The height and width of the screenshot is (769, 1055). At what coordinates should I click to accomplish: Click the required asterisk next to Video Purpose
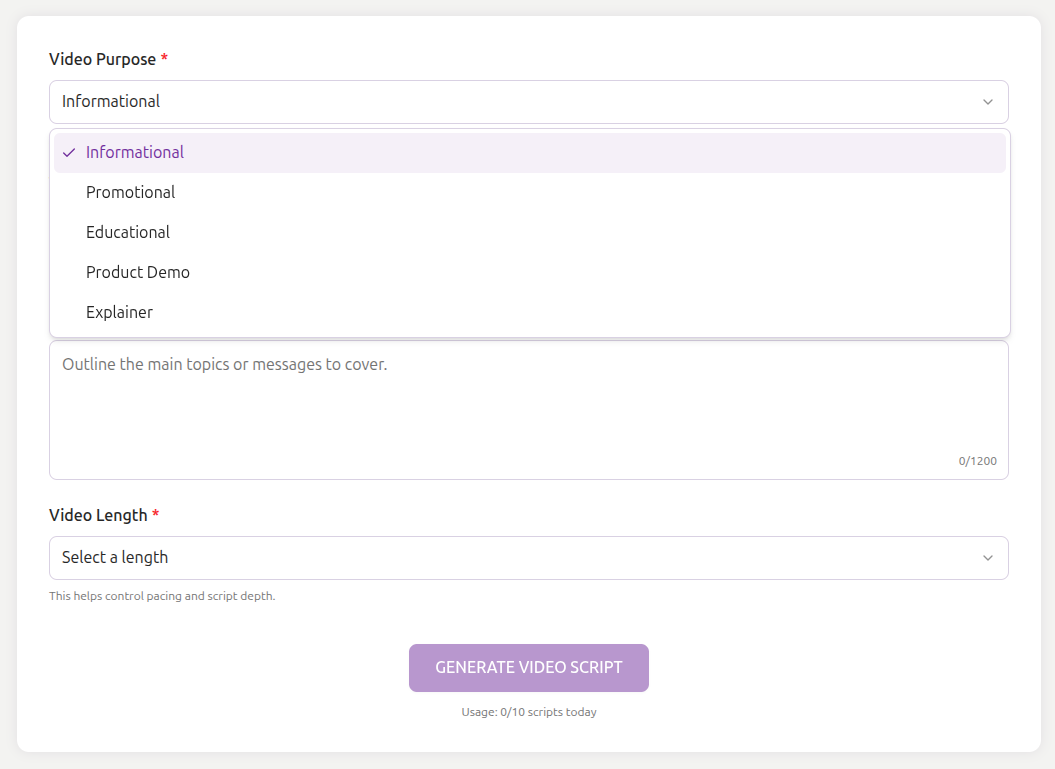163,58
